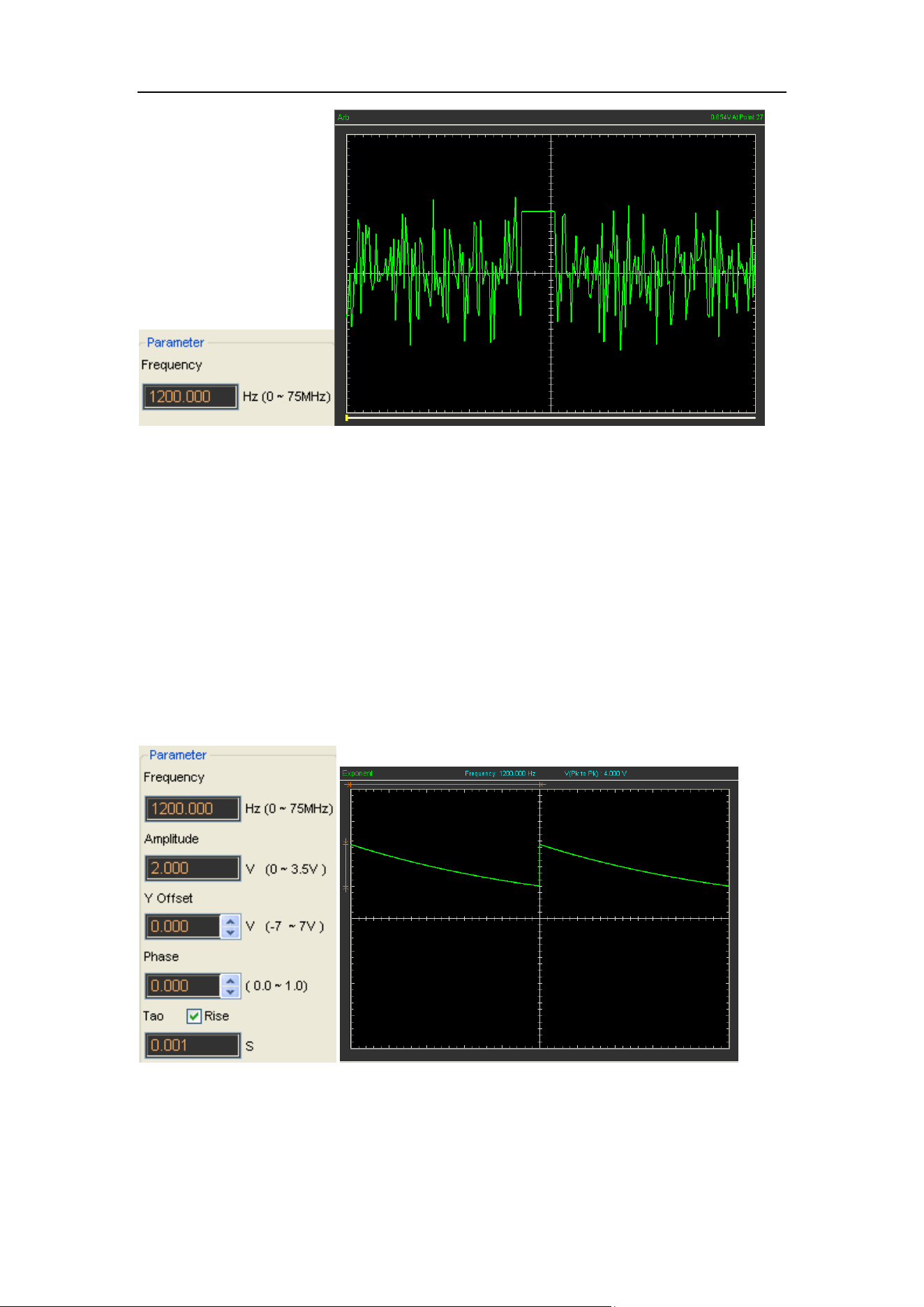Click the white point slider track under Arb waveform
The width and height of the screenshot is (924, 1307).
(x=551, y=418)
